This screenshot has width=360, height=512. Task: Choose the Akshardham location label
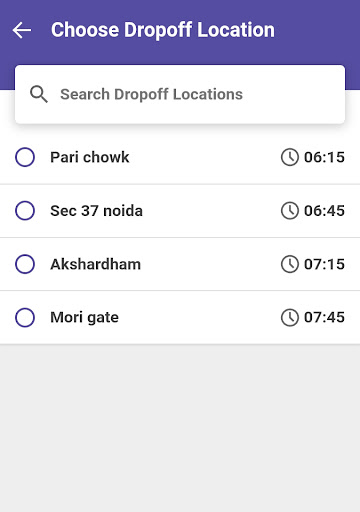click(x=96, y=264)
